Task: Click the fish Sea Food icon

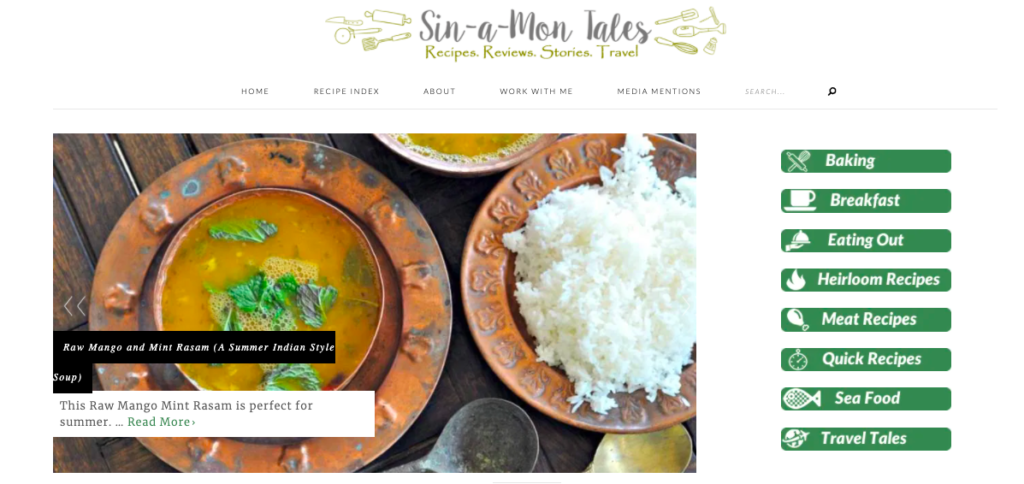Action: coord(801,398)
